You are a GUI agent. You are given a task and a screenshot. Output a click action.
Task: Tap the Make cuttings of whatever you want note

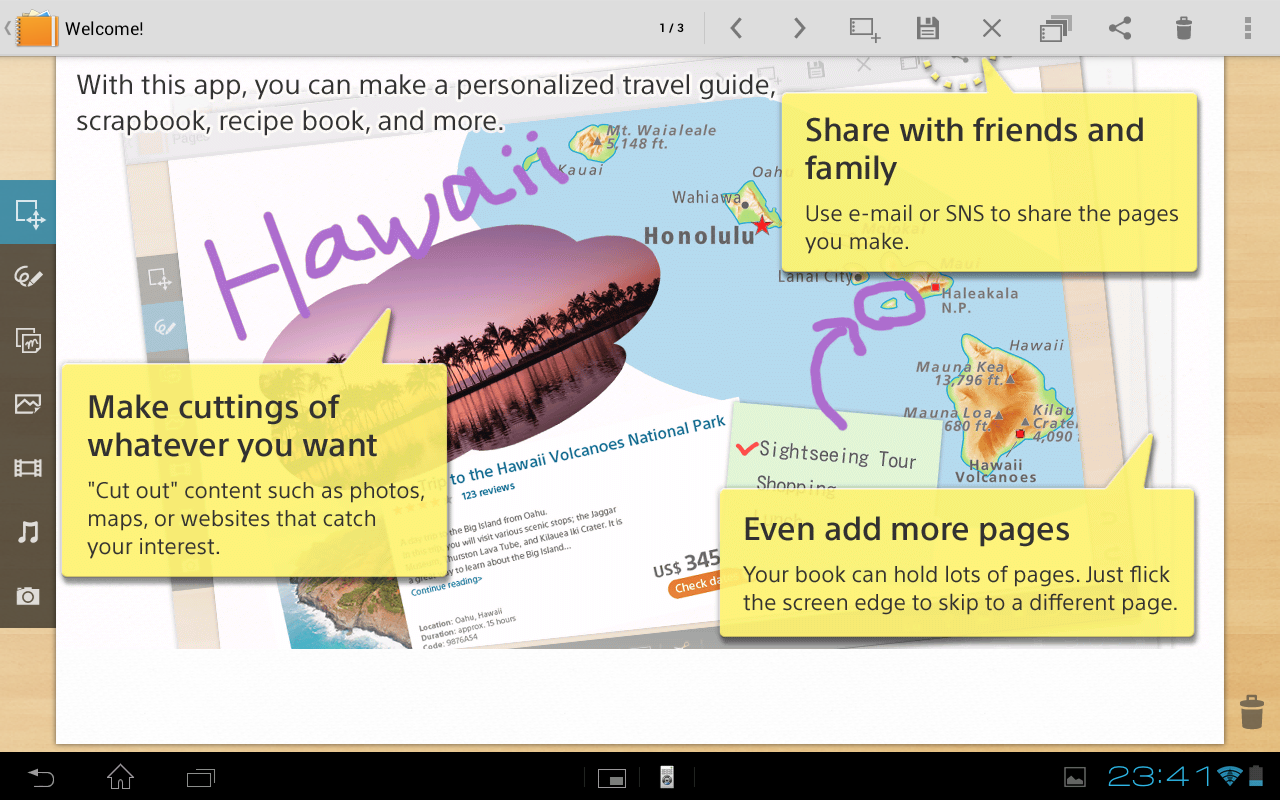click(x=254, y=469)
